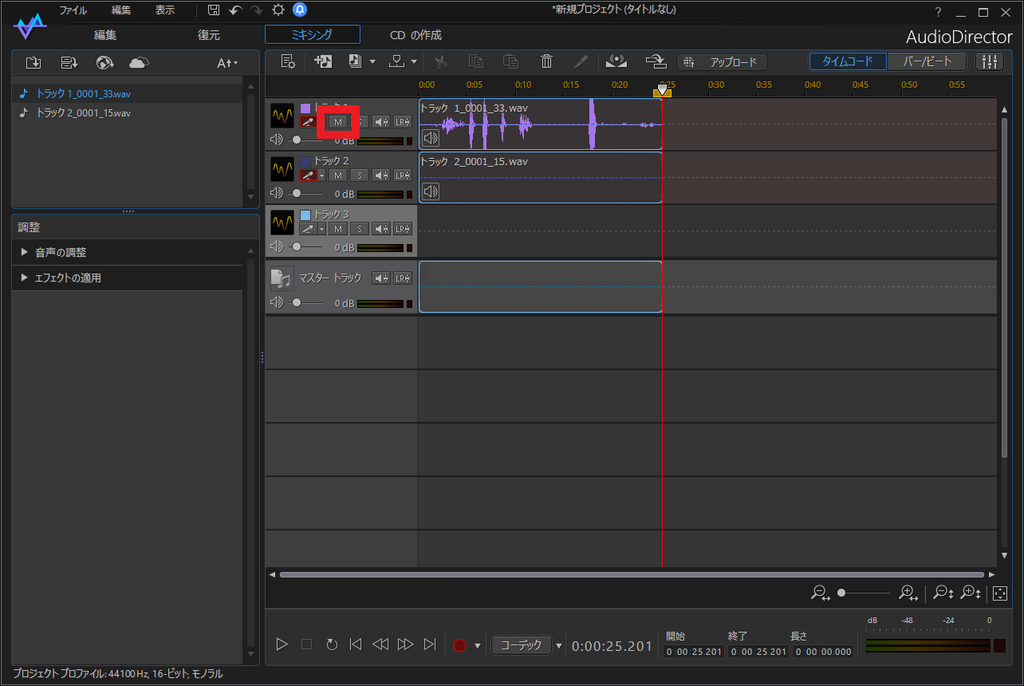Switch to the 編集 room tab
The height and width of the screenshot is (686, 1024).
[104, 35]
